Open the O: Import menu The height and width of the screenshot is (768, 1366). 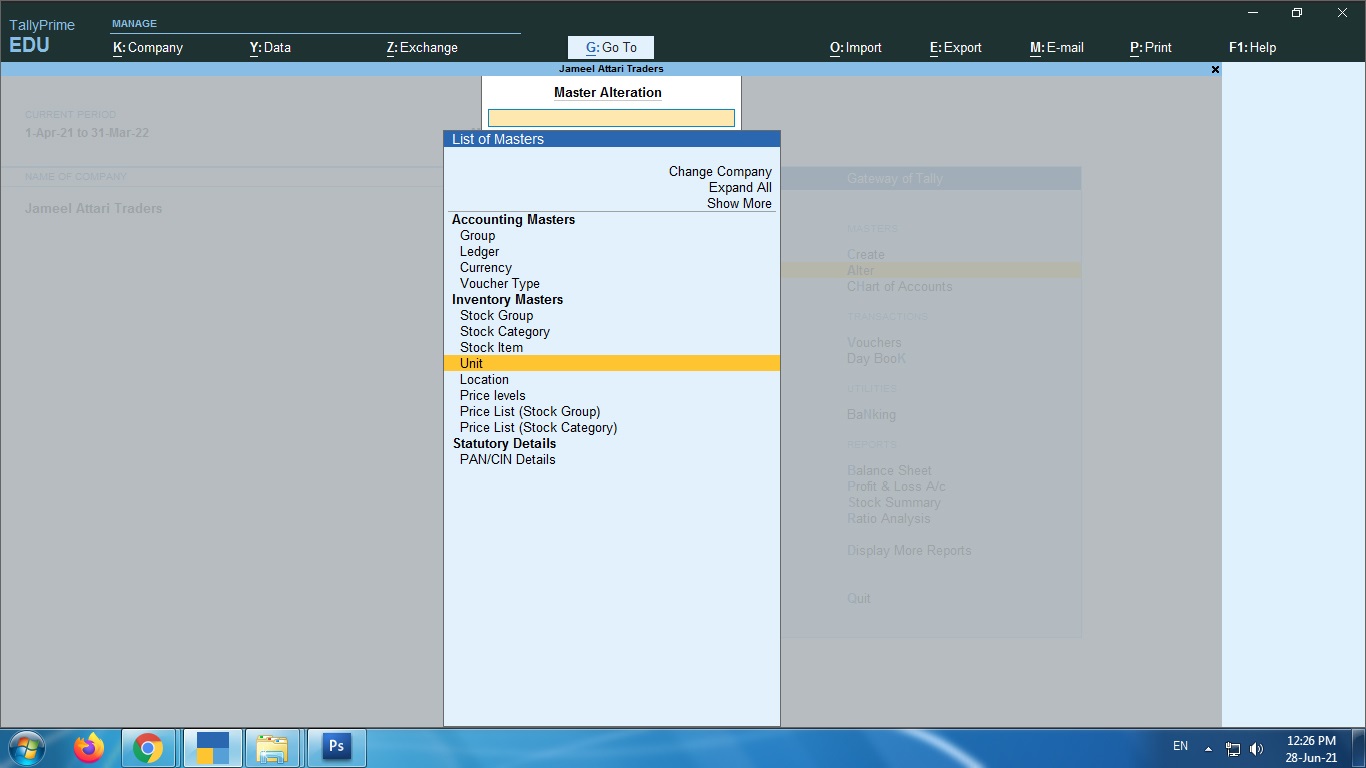coord(856,47)
